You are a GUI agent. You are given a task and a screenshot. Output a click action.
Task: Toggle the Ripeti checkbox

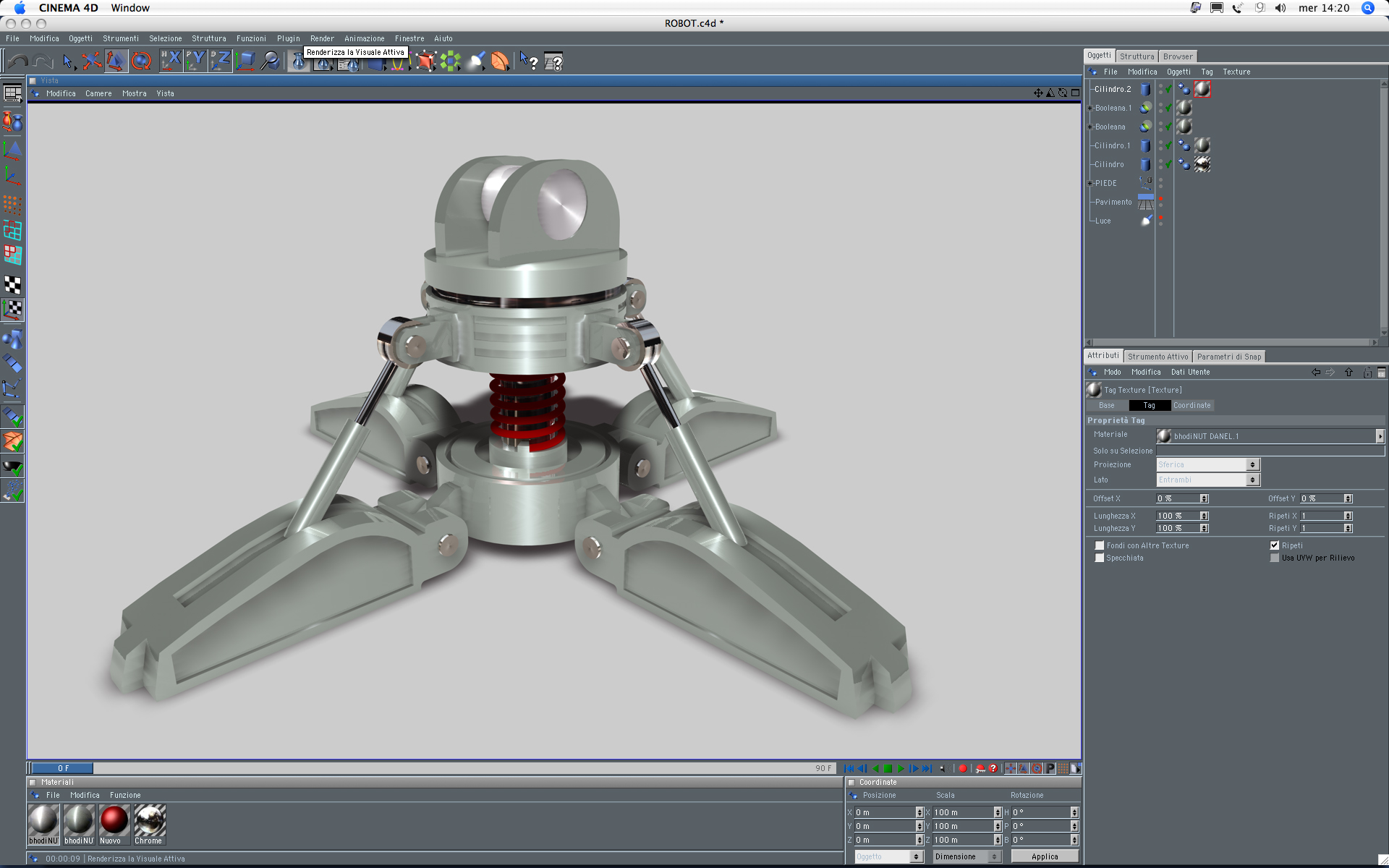[x=1275, y=545]
